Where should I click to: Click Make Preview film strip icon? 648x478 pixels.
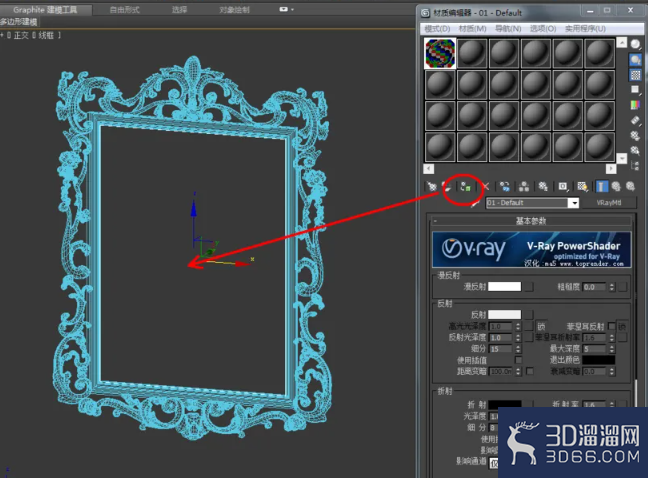635,120
